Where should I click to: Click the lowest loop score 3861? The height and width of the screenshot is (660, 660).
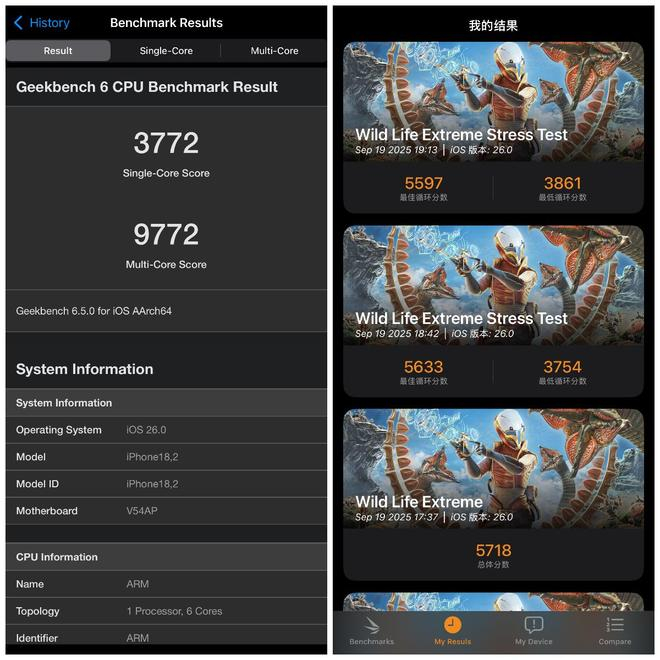coord(563,184)
